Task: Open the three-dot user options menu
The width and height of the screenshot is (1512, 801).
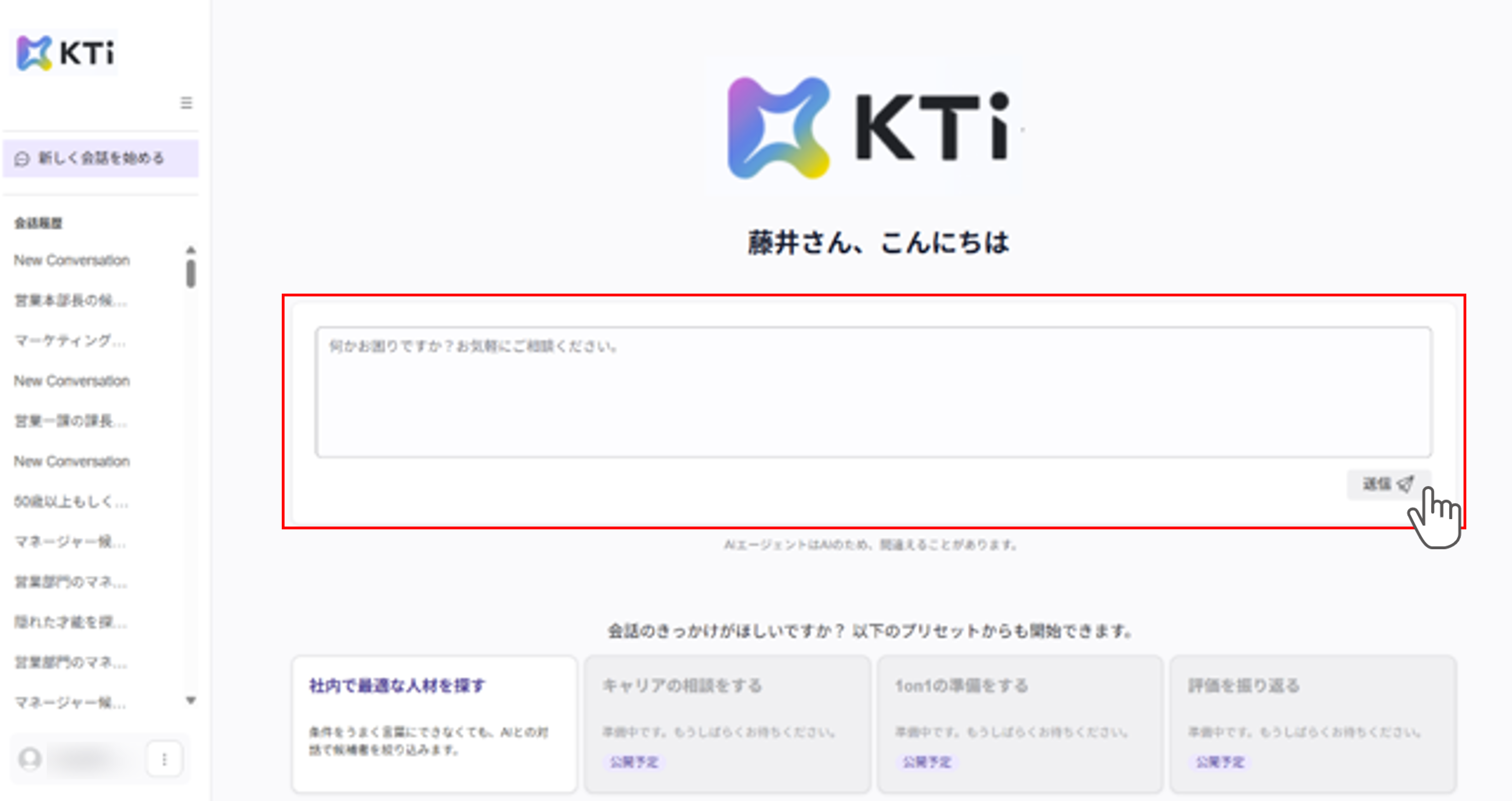Action: coord(164,760)
